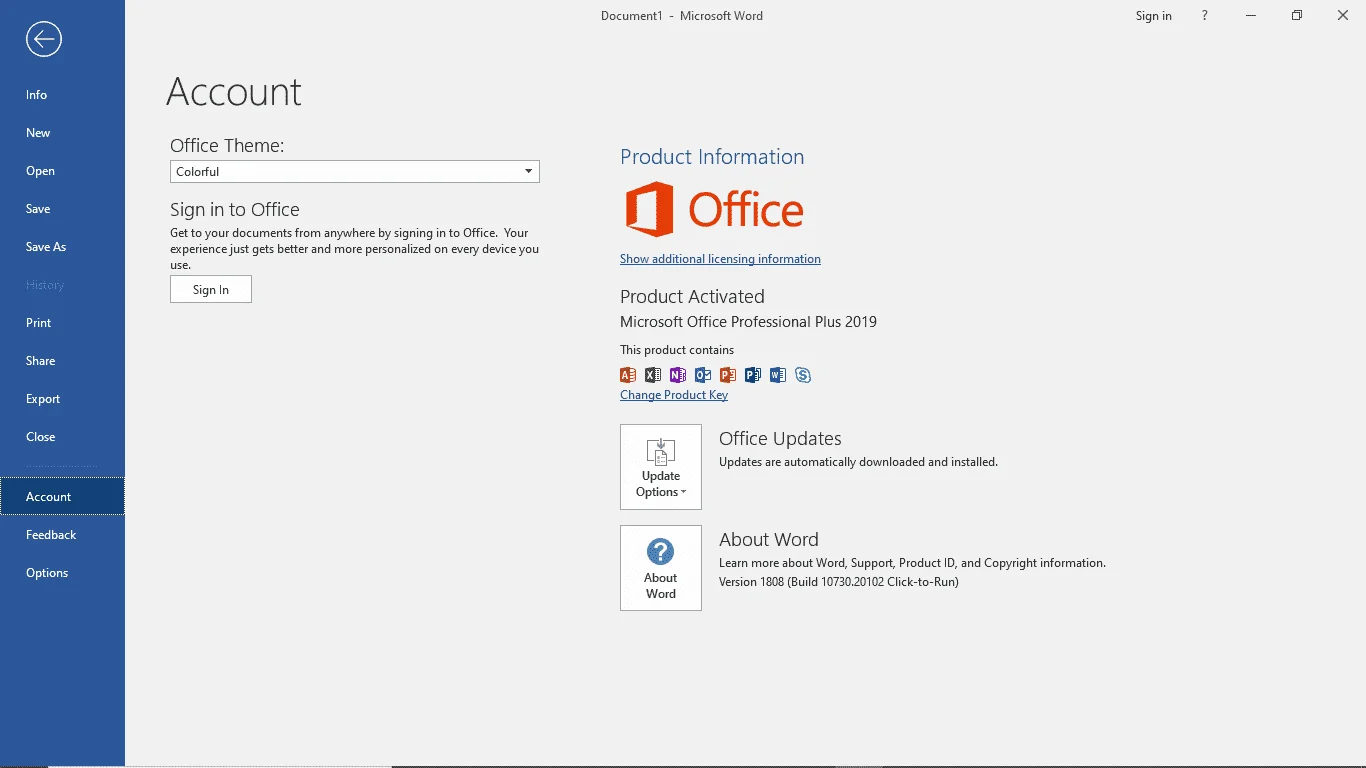The image size is (1366, 768).
Task: Open the Info page
Action: pos(62,95)
